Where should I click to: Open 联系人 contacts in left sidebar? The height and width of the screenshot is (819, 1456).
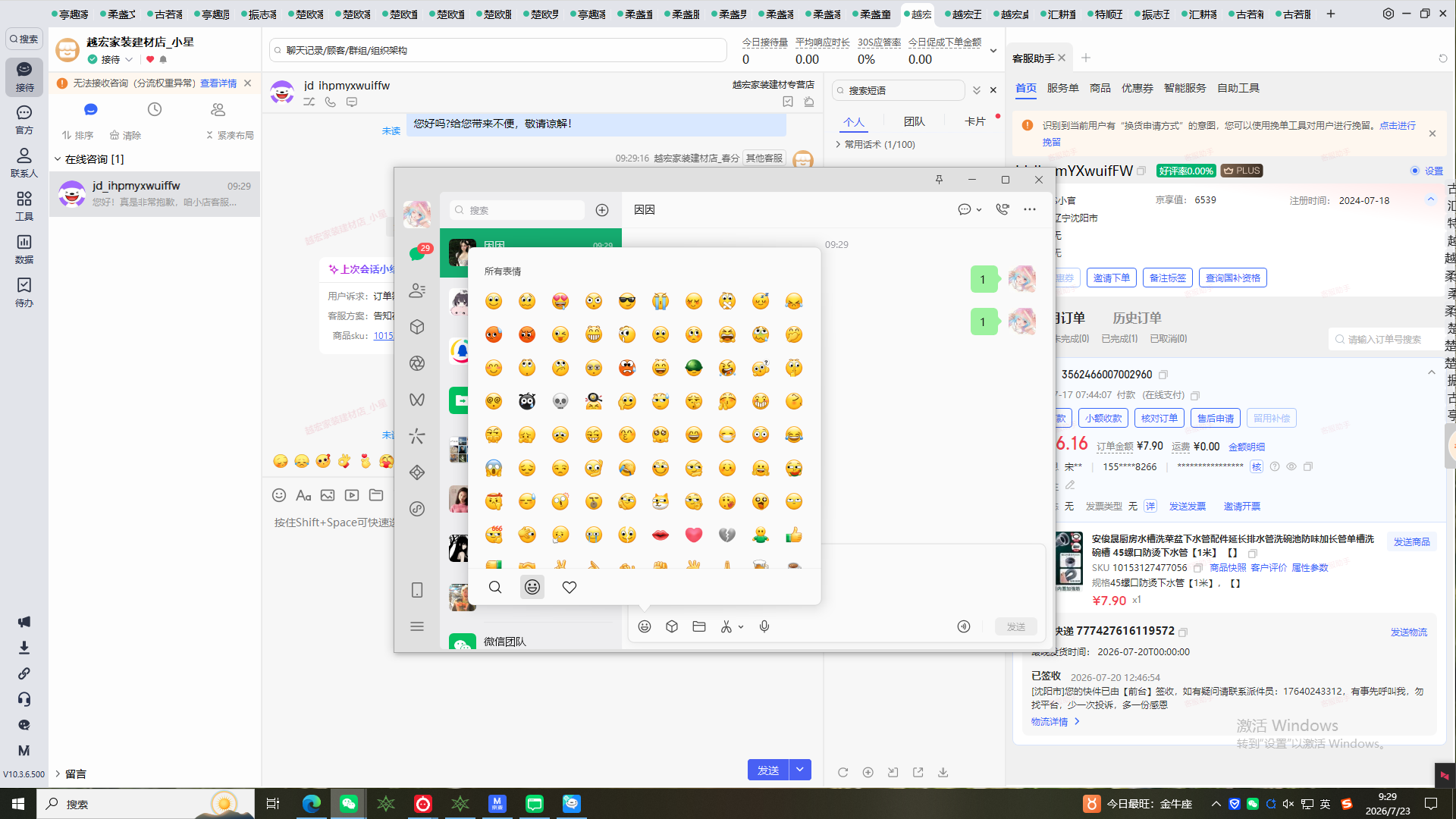(x=24, y=162)
